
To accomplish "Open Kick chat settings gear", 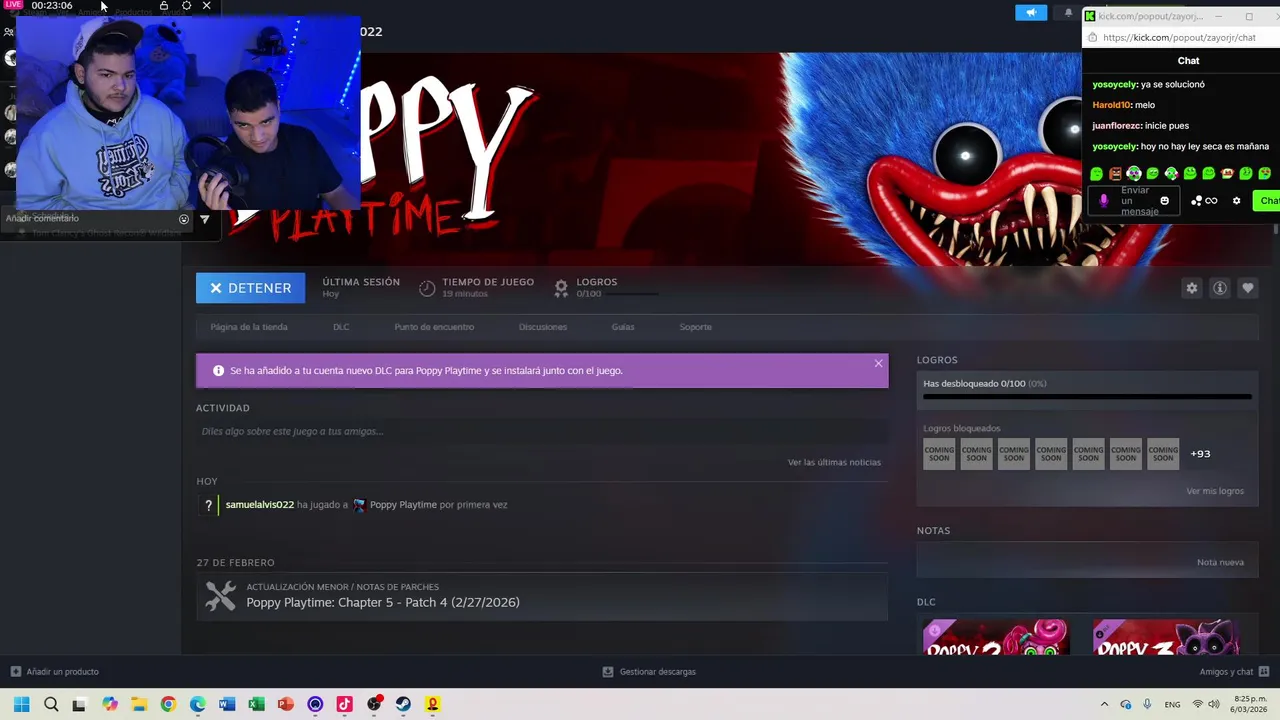I will (1236, 201).
